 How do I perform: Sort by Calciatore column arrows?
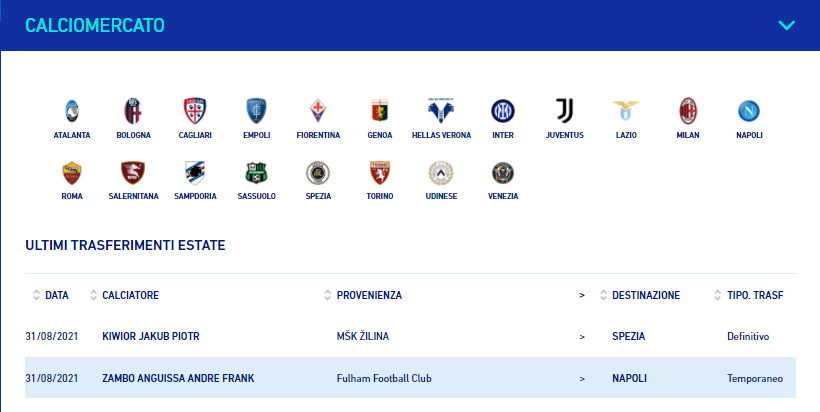click(x=94, y=295)
